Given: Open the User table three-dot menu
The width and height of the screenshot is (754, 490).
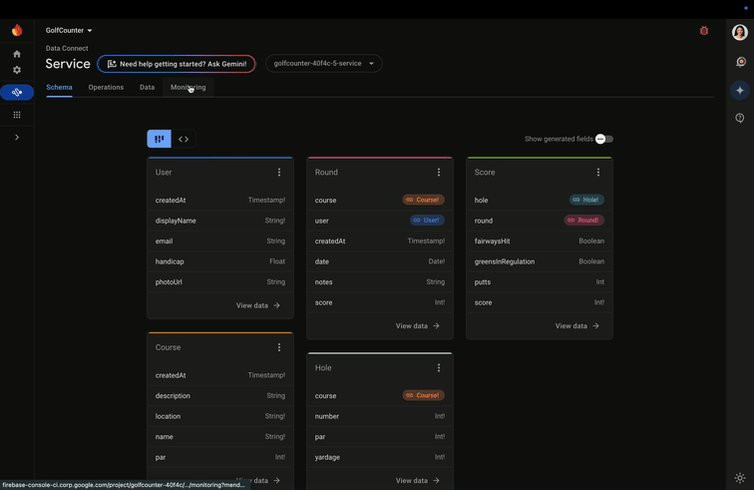Looking at the screenshot, I should [279, 172].
